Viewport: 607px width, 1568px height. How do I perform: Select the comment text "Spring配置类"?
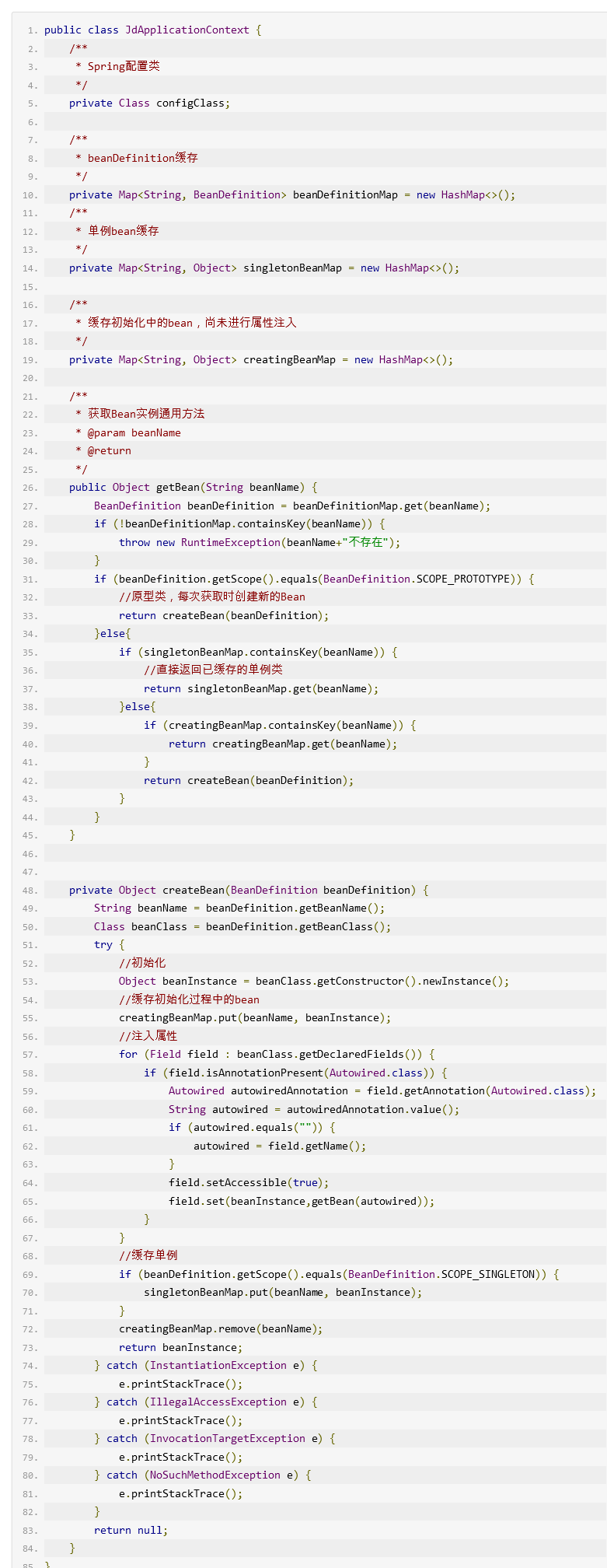coord(124,67)
